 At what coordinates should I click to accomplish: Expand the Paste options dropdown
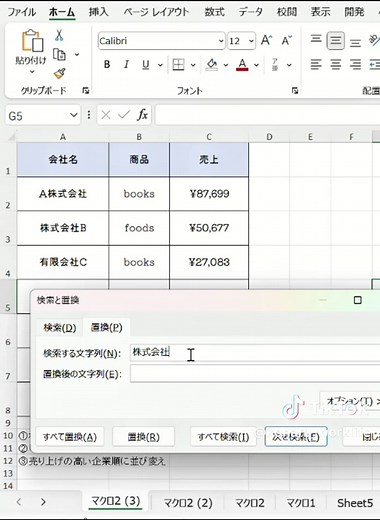[32, 72]
